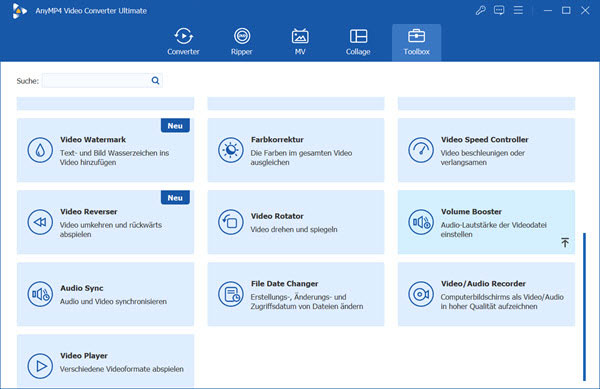The image size is (600, 389).
Task: Open the Video Player play icon
Action: pos(40,366)
